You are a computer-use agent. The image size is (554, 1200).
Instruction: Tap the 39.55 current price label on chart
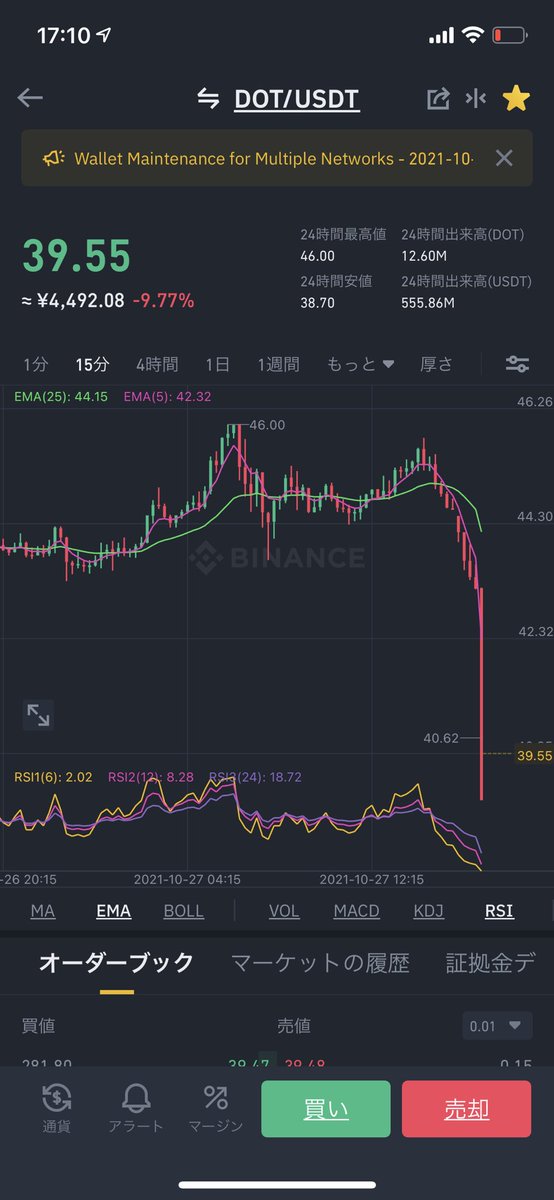(x=535, y=756)
